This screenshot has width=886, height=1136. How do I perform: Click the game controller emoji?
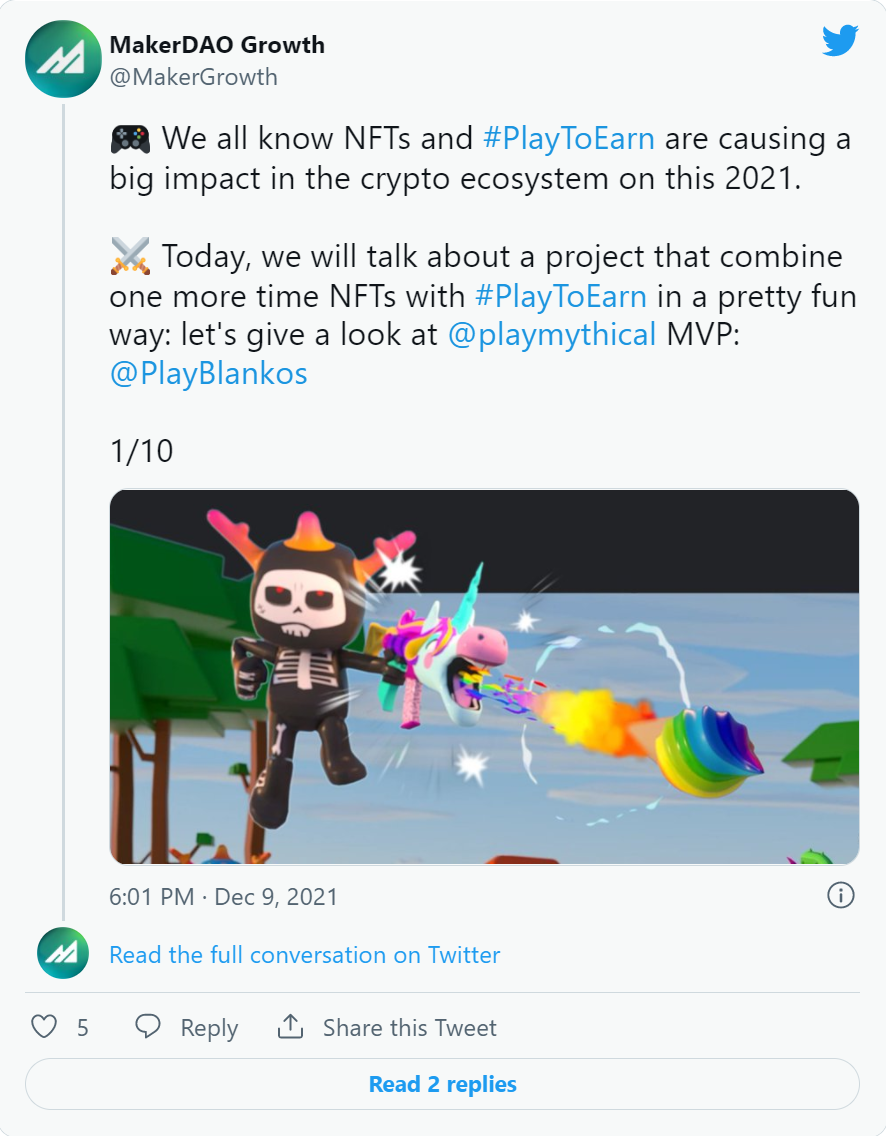pyautogui.click(x=130, y=138)
